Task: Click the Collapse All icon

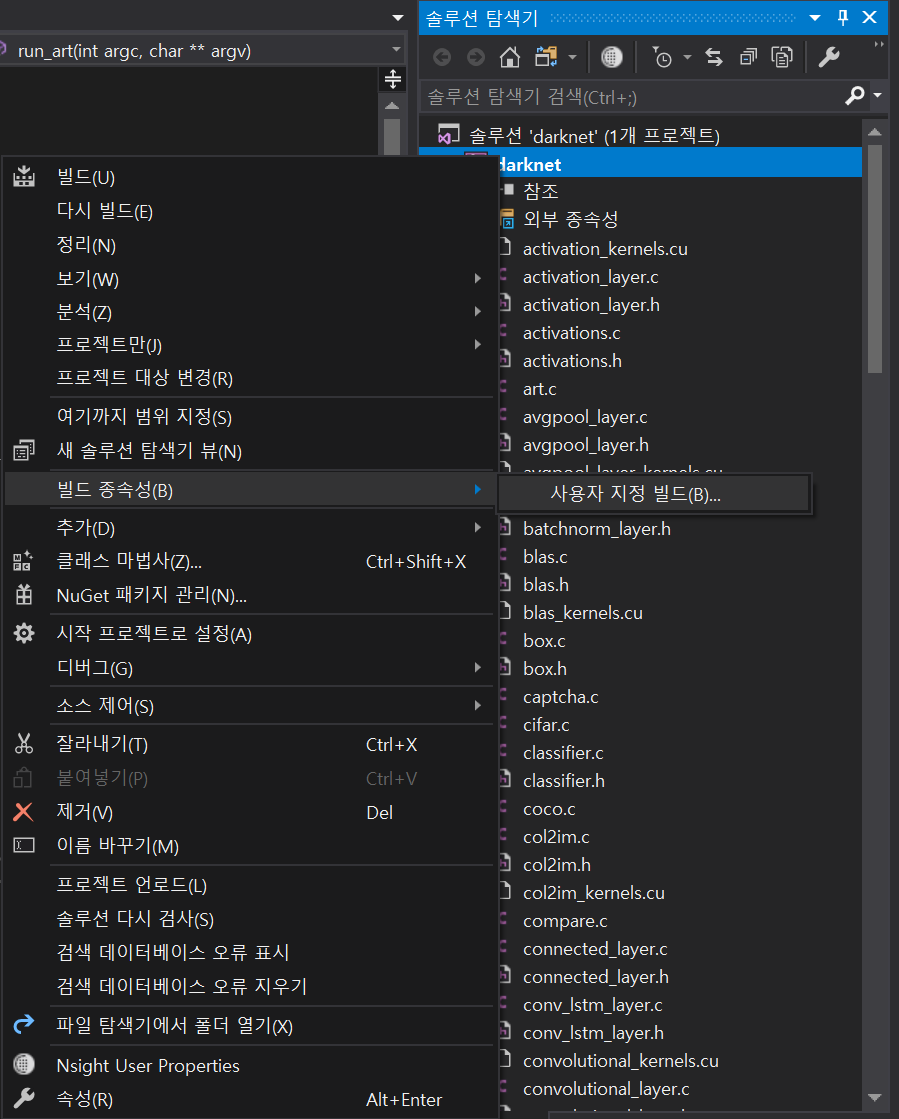Action: [748, 57]
